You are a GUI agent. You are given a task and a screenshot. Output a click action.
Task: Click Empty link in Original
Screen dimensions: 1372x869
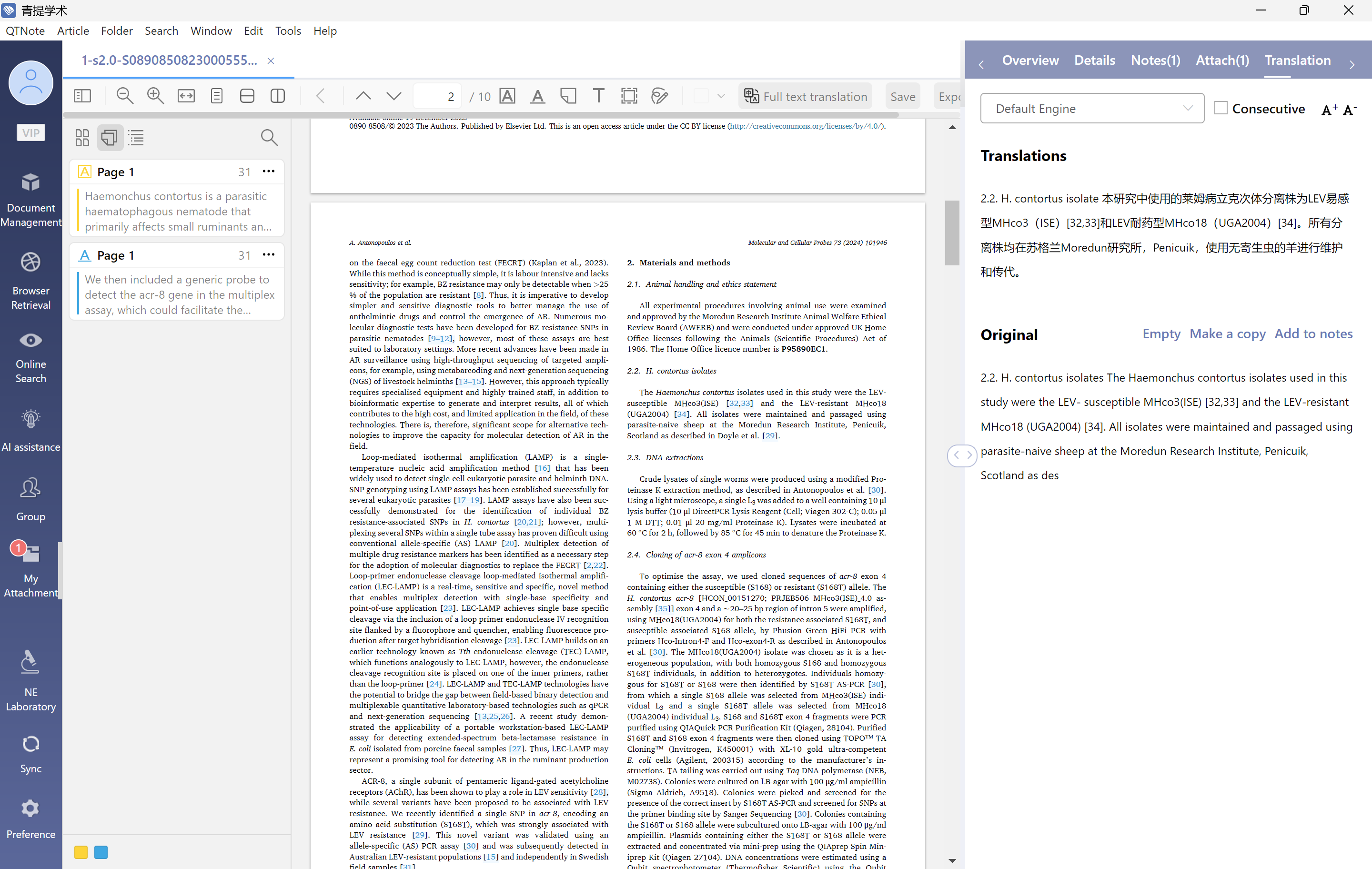click(1161, 333)
